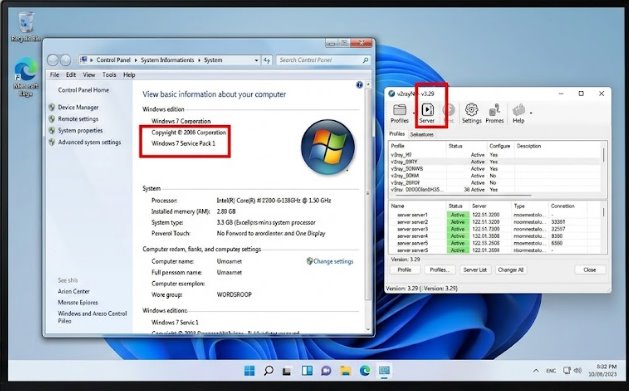Open Advanced system settings link
The height and width of the screenshot is (391, 629).
click(x=89, y=142)
